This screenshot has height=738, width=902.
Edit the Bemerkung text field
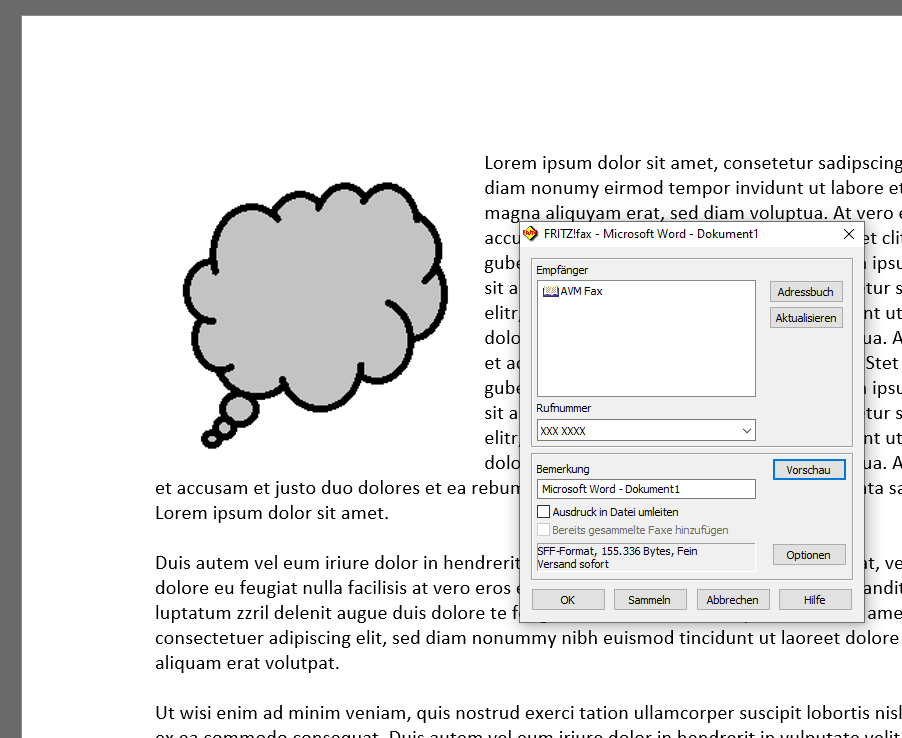click(x=645, y=489)
